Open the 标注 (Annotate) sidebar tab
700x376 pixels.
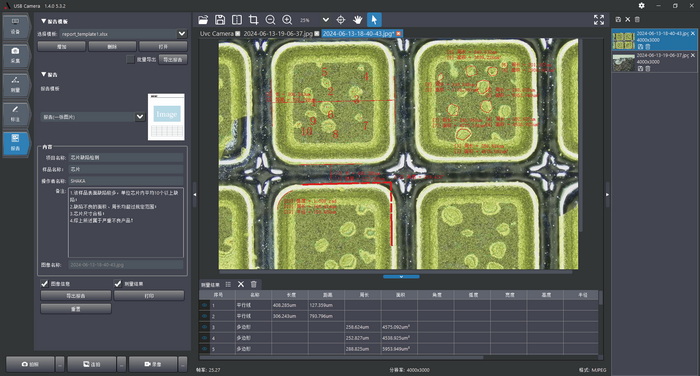click(16, 114)
